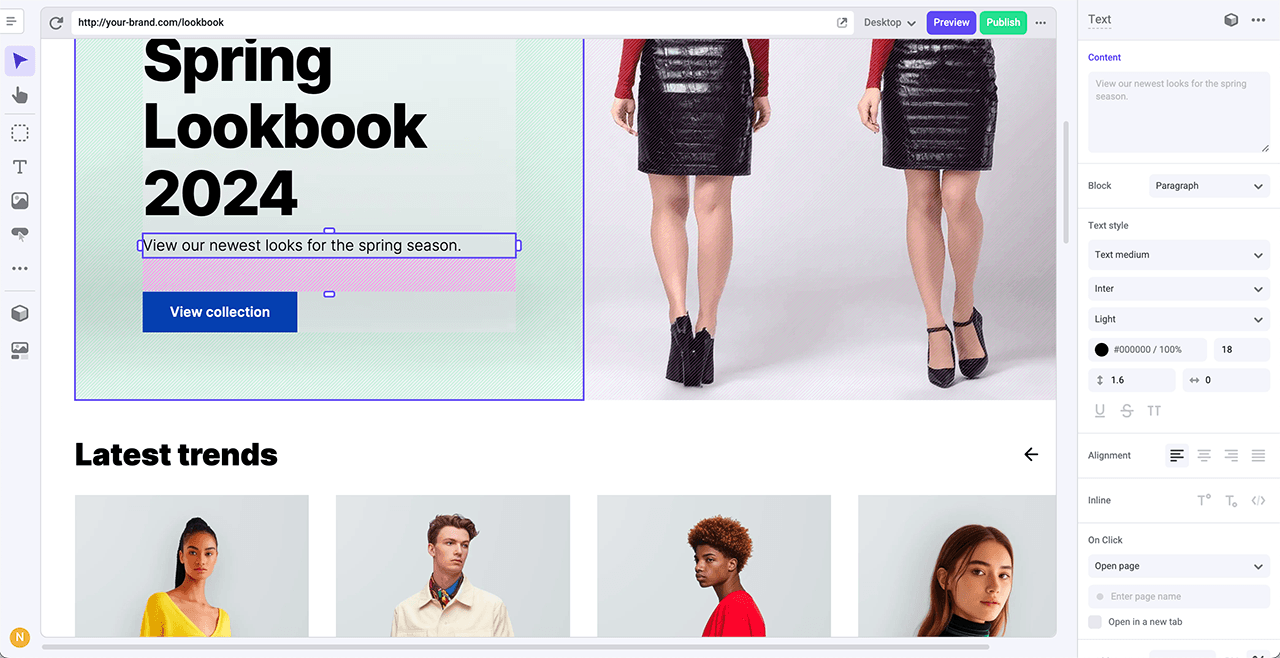Enable Open in a new tab checkbox

(1095, 622)
